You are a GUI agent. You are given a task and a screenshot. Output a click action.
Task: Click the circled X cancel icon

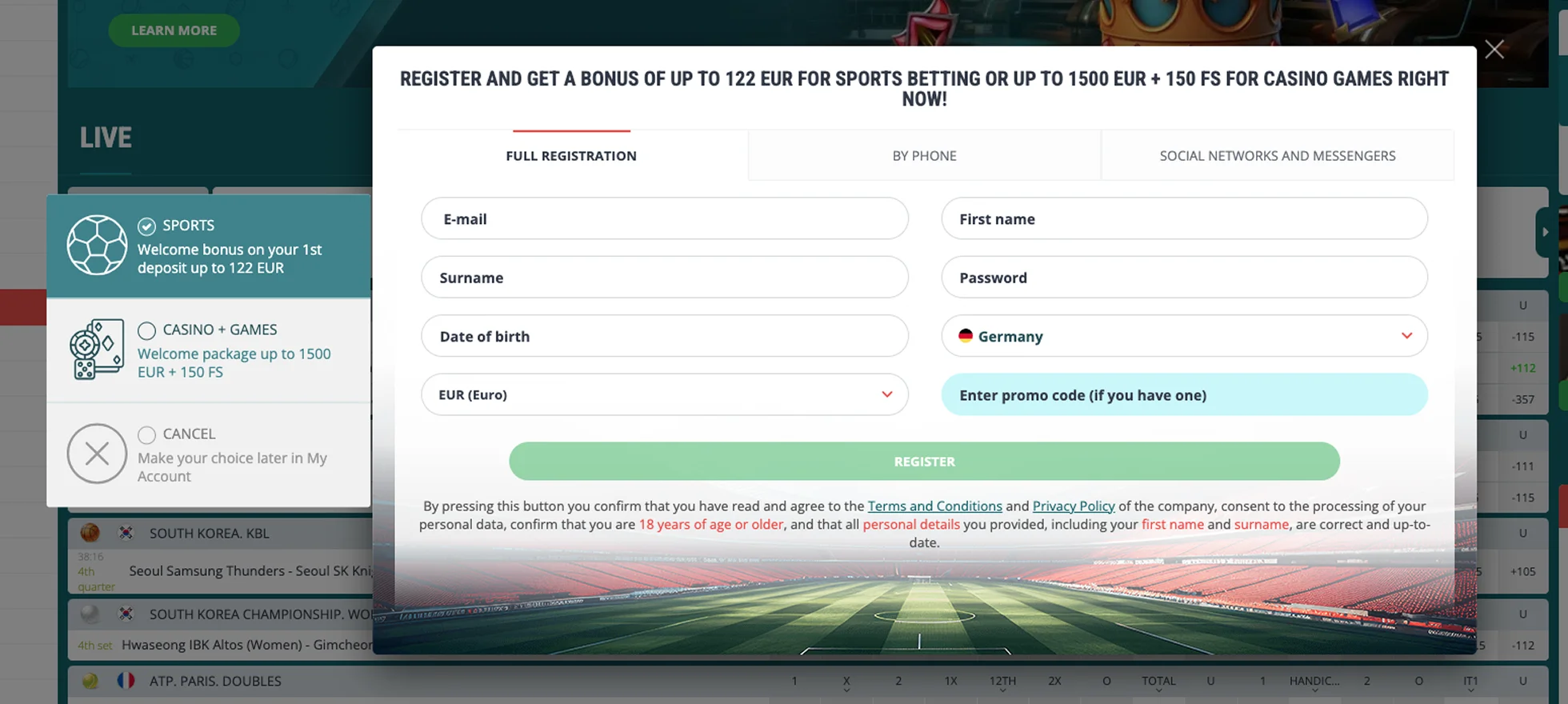pos(97,454)
